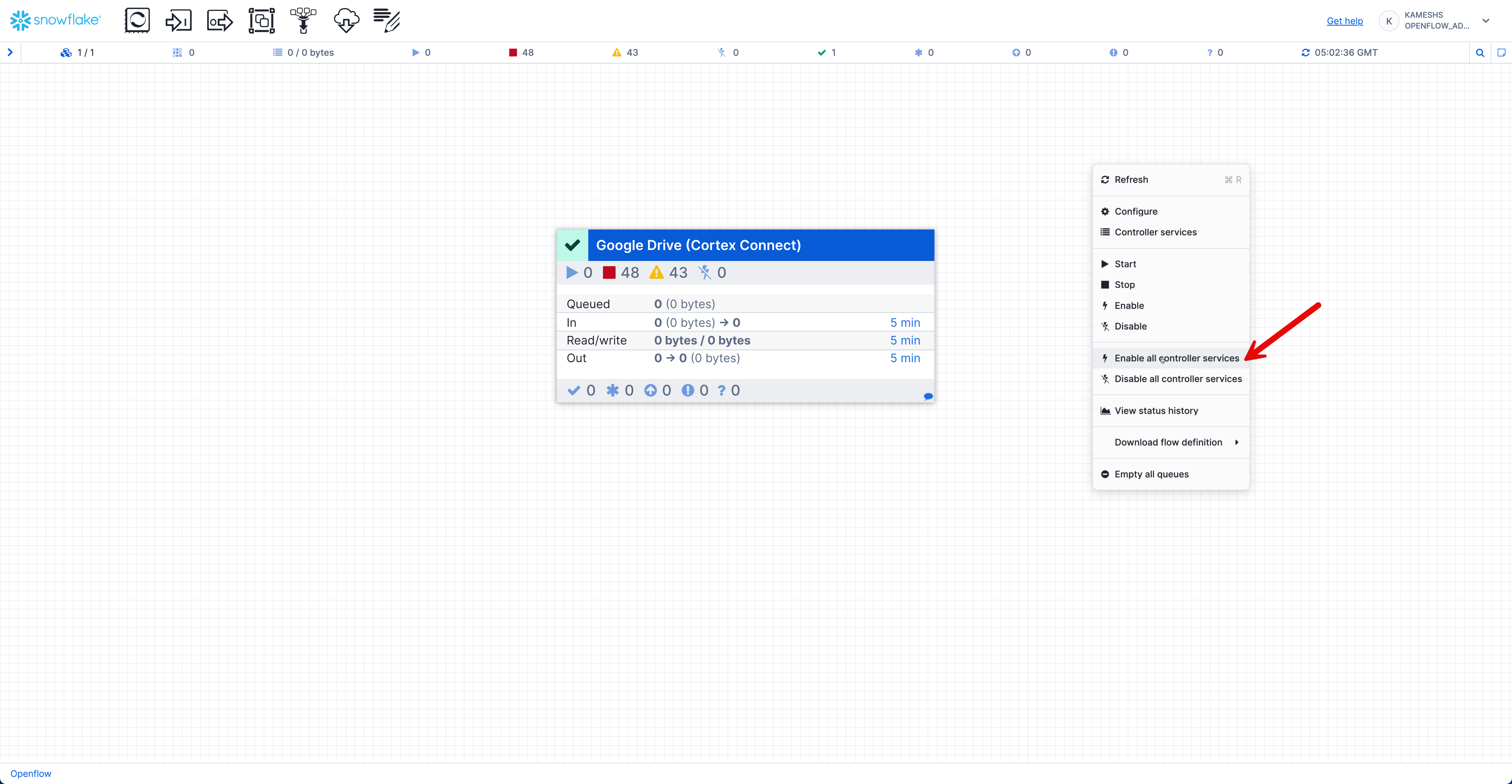The image size is (1512, 784).
Task: Click the comment bubble on process group
Action: [928, 397]
